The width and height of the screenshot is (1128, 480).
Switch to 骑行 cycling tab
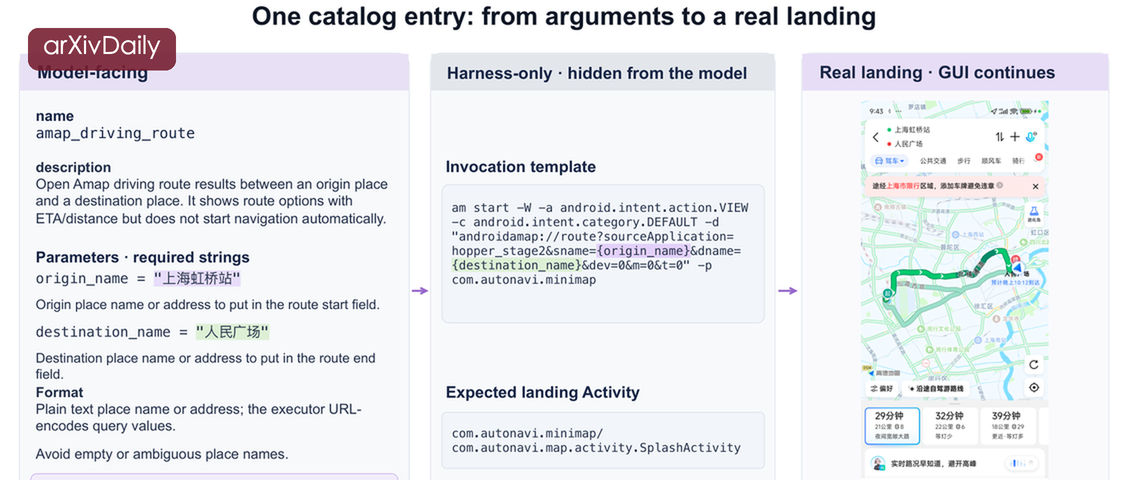coord(1019,161)
